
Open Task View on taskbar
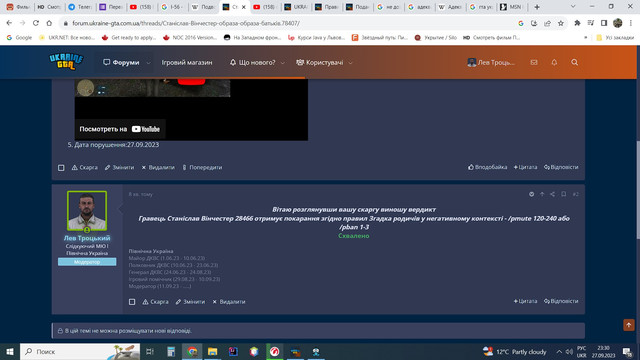point(150,351)
